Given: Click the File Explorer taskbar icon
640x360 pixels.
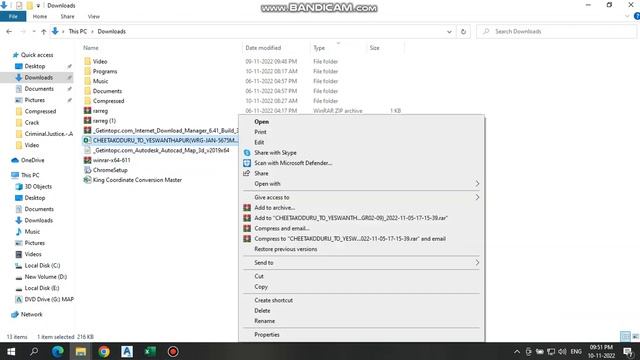Looking at the screenshot, I should [x=81, y=351].
